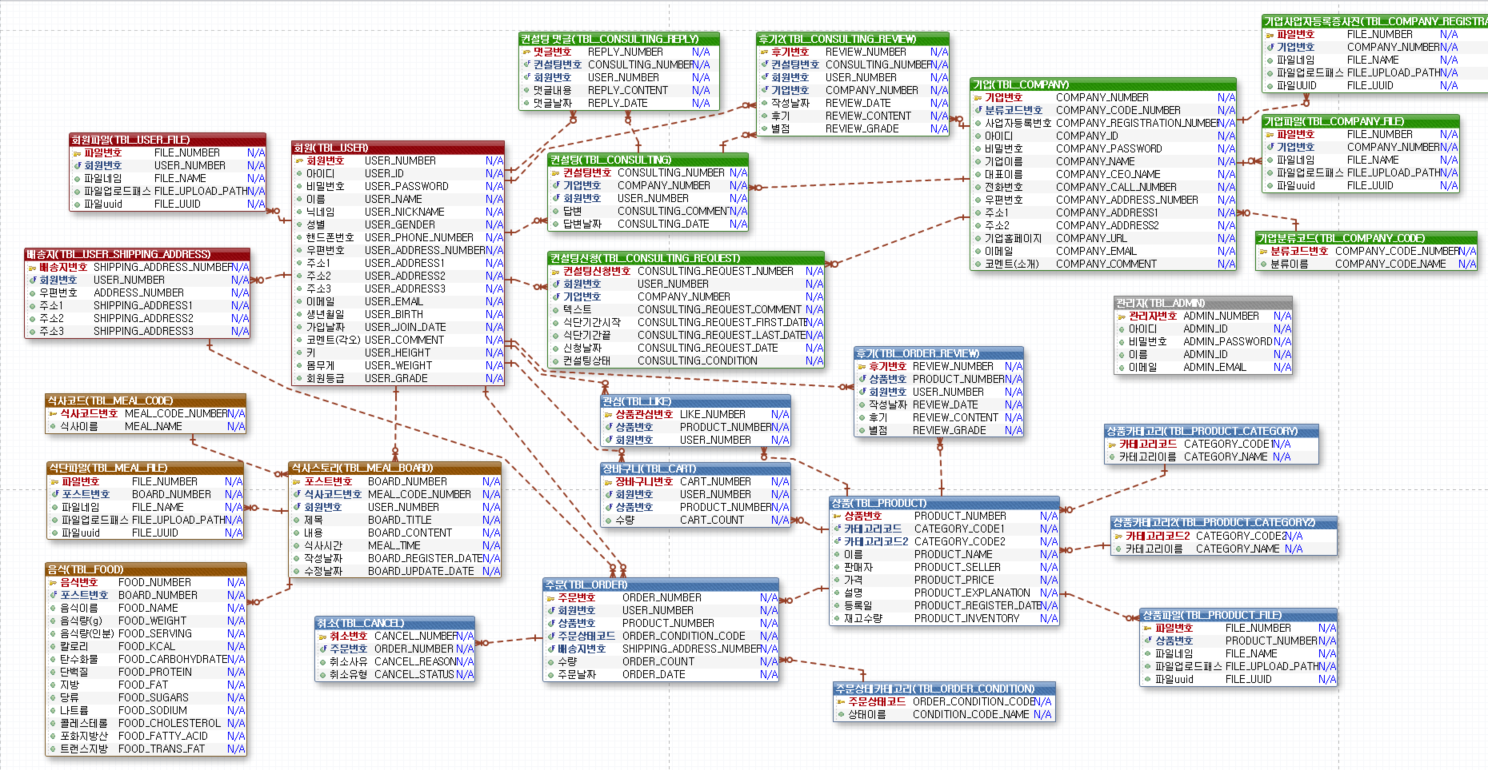Click the N/A link beside USER_ID
Viewport: 1488px width, 770px height.
pyautogui.click(x=493, y=173)
